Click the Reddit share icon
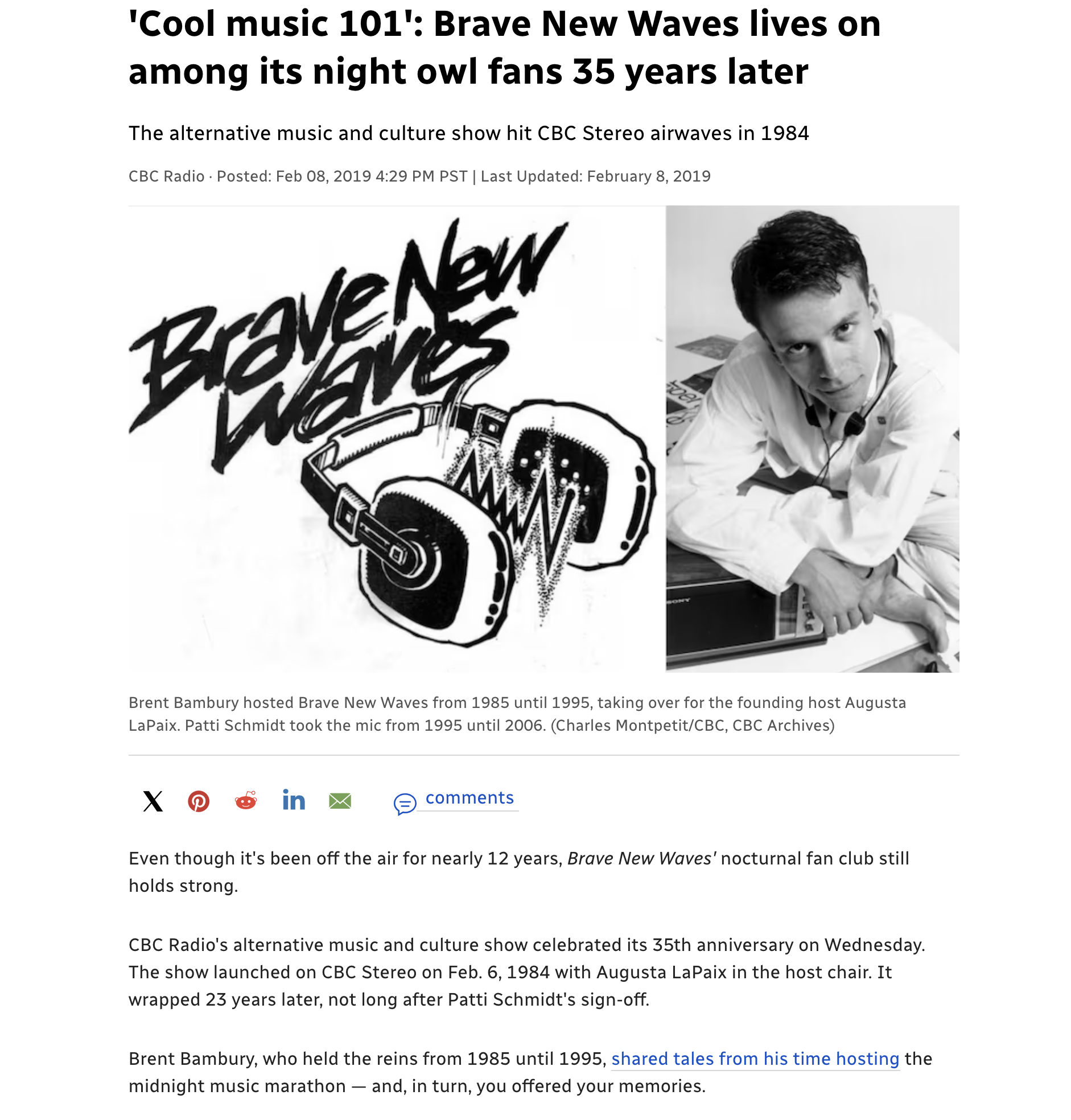 [246, 801]
